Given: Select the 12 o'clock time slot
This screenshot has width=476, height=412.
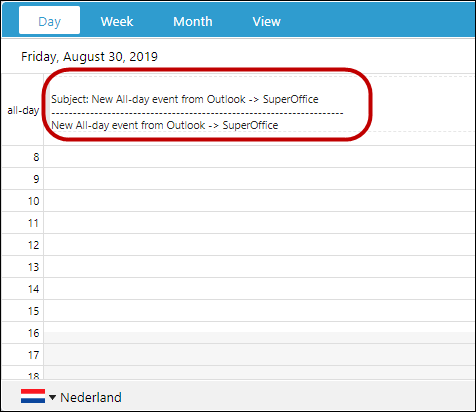Looking at the screenshot, I should point(259,245).
